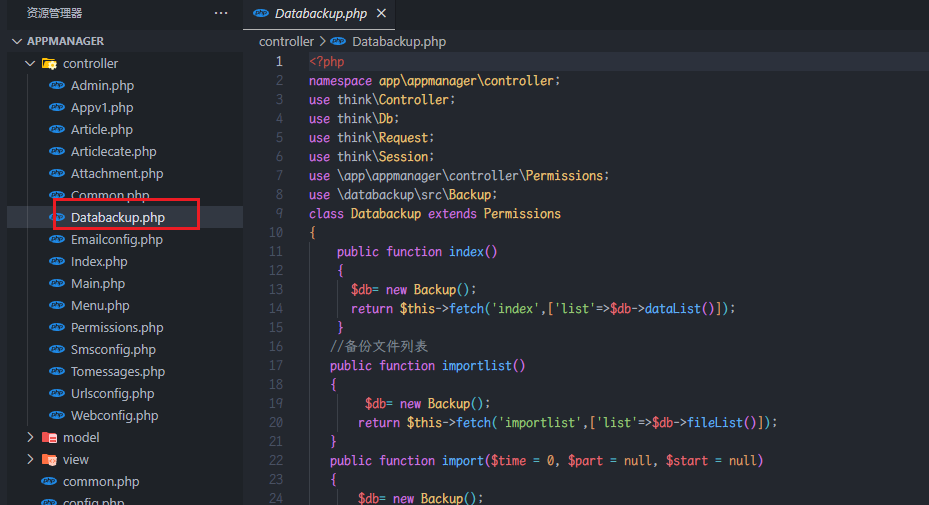Click PHP icon beside Webconfig.php

coord(57,415)
